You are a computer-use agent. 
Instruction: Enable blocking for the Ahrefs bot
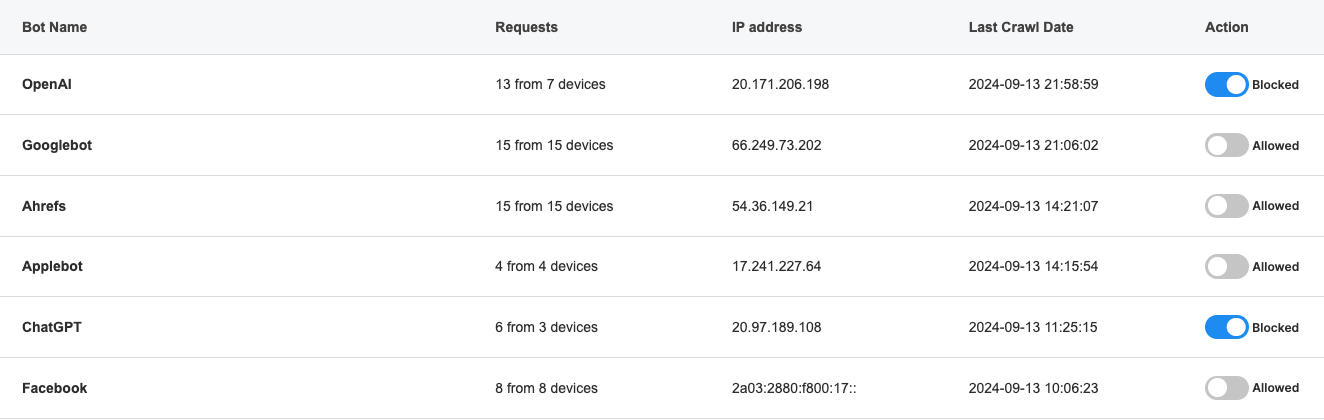tap(1226, 206)
